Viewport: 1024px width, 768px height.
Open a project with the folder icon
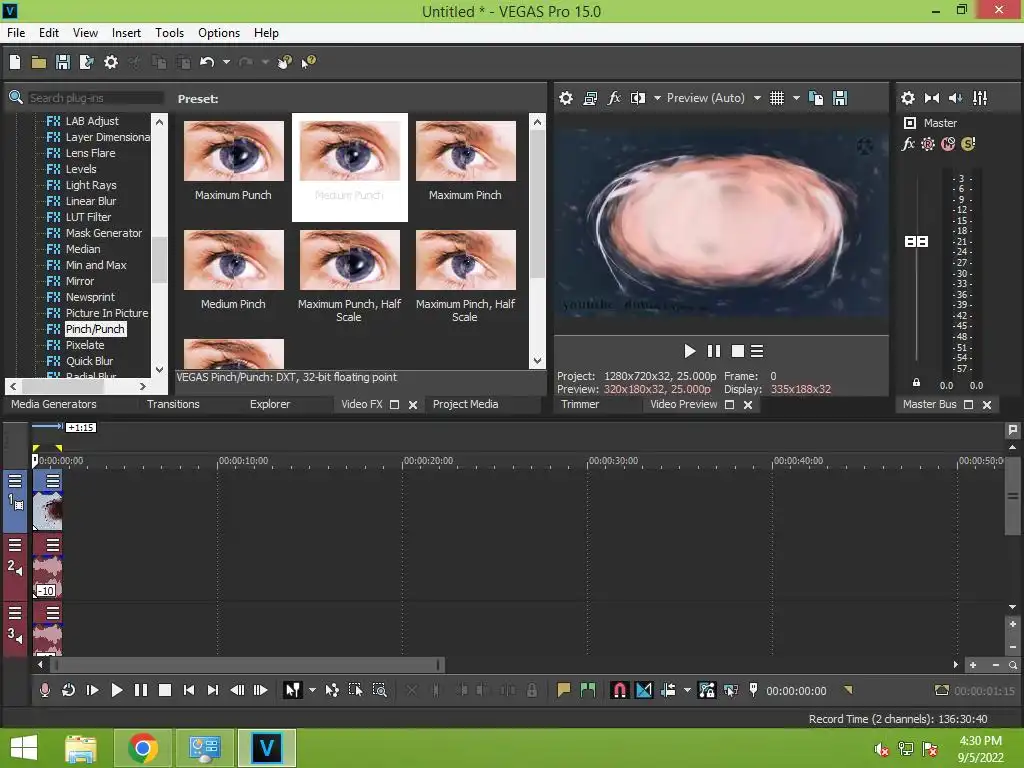39,62
